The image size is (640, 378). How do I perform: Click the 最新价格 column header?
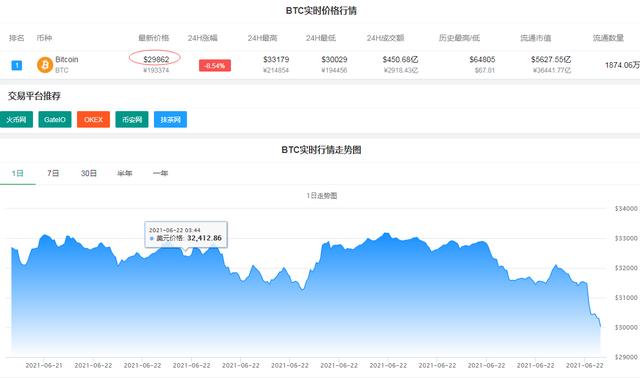(153, 38)
